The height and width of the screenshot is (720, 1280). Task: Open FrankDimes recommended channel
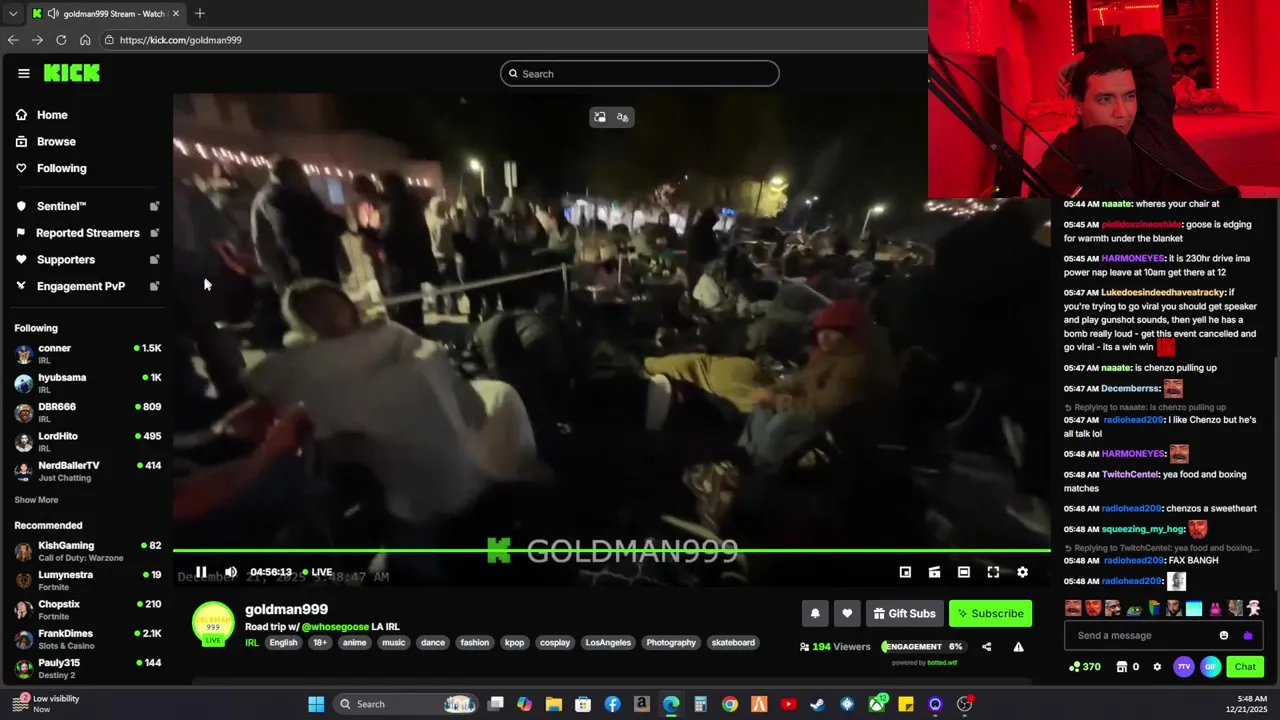click(x=87, y=639)
